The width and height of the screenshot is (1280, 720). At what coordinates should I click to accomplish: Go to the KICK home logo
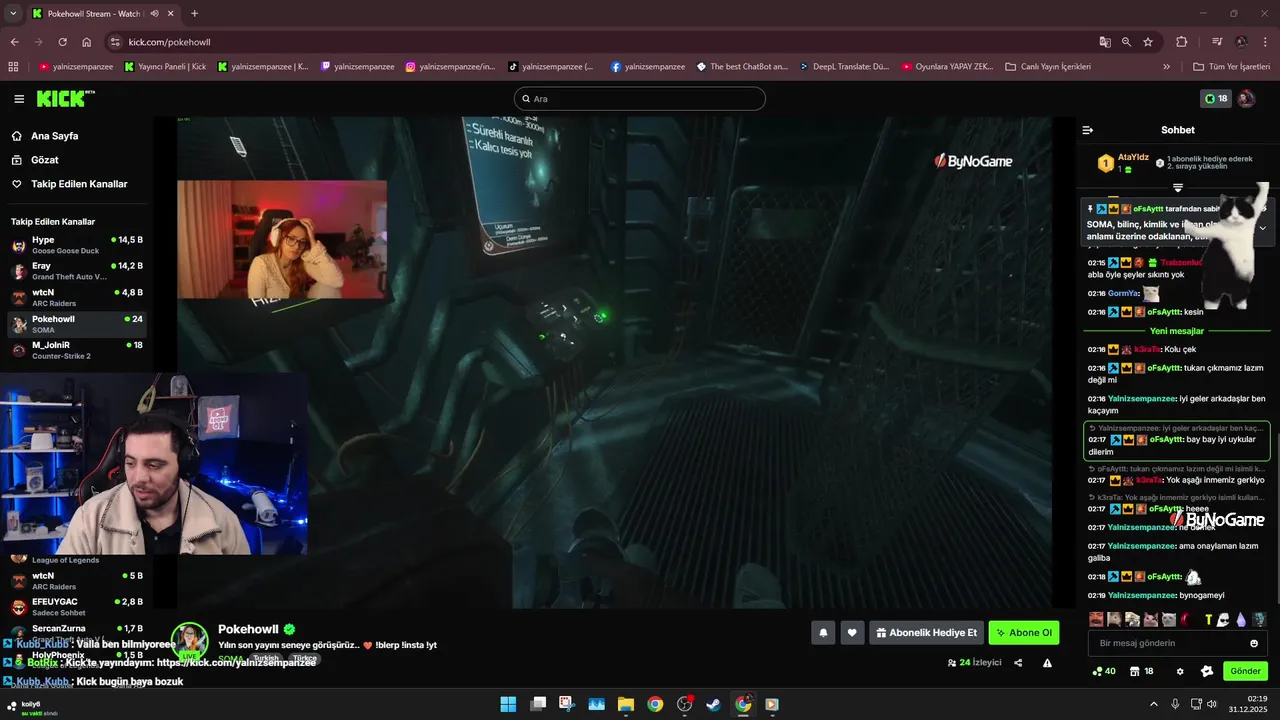pos(65,98)
